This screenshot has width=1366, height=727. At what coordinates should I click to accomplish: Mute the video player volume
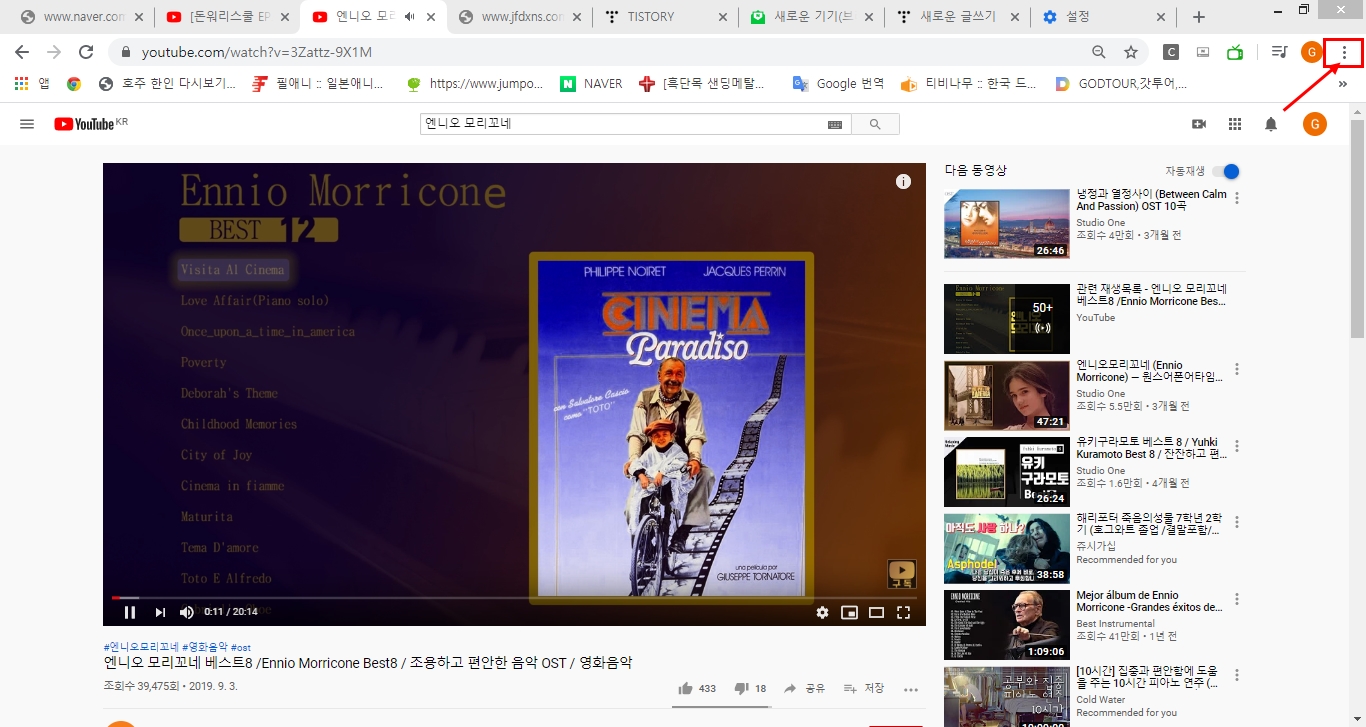[187, 612]
